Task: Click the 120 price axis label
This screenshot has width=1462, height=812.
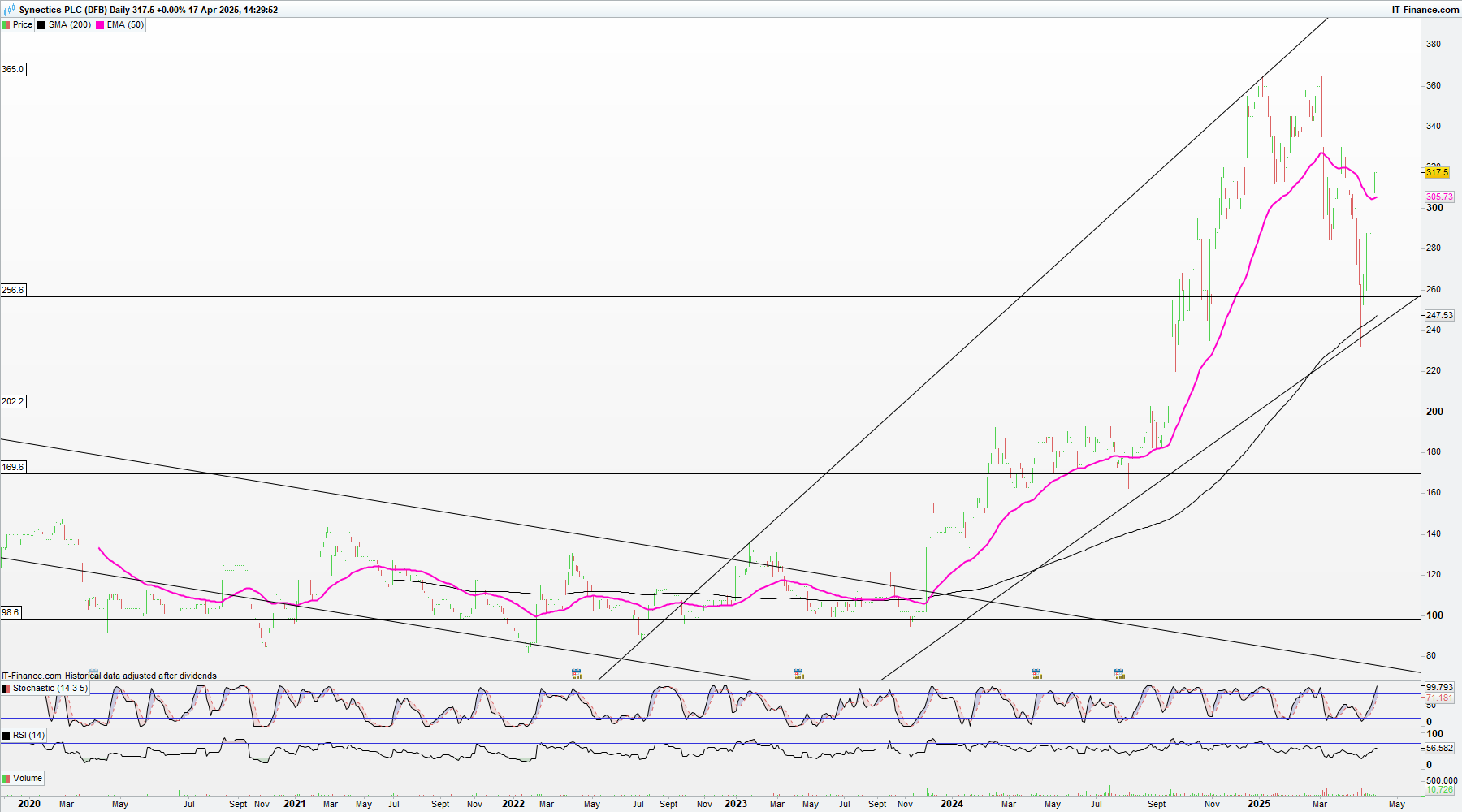Action: tap(1434, 574)
